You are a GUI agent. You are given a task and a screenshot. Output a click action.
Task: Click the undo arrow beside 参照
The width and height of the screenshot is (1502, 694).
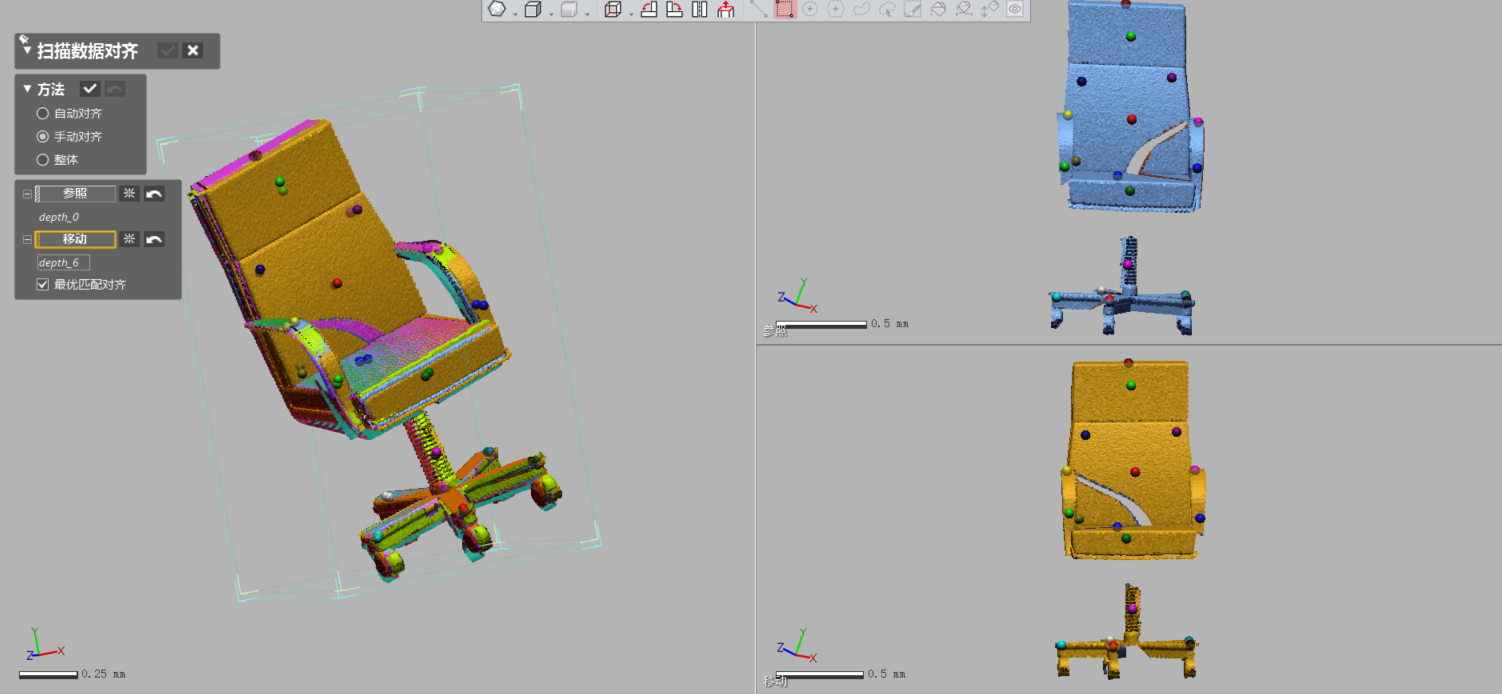point(153,194)
